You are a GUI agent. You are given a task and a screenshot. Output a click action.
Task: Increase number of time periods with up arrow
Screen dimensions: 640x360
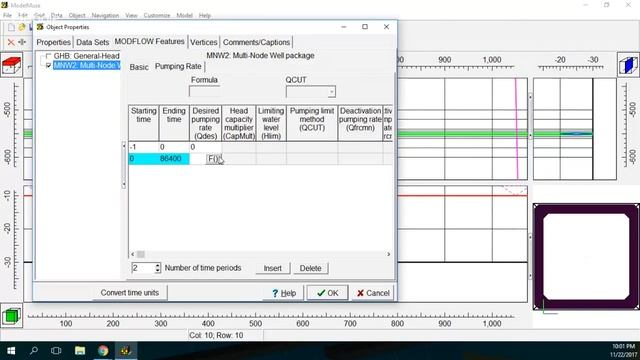[158, 265]
